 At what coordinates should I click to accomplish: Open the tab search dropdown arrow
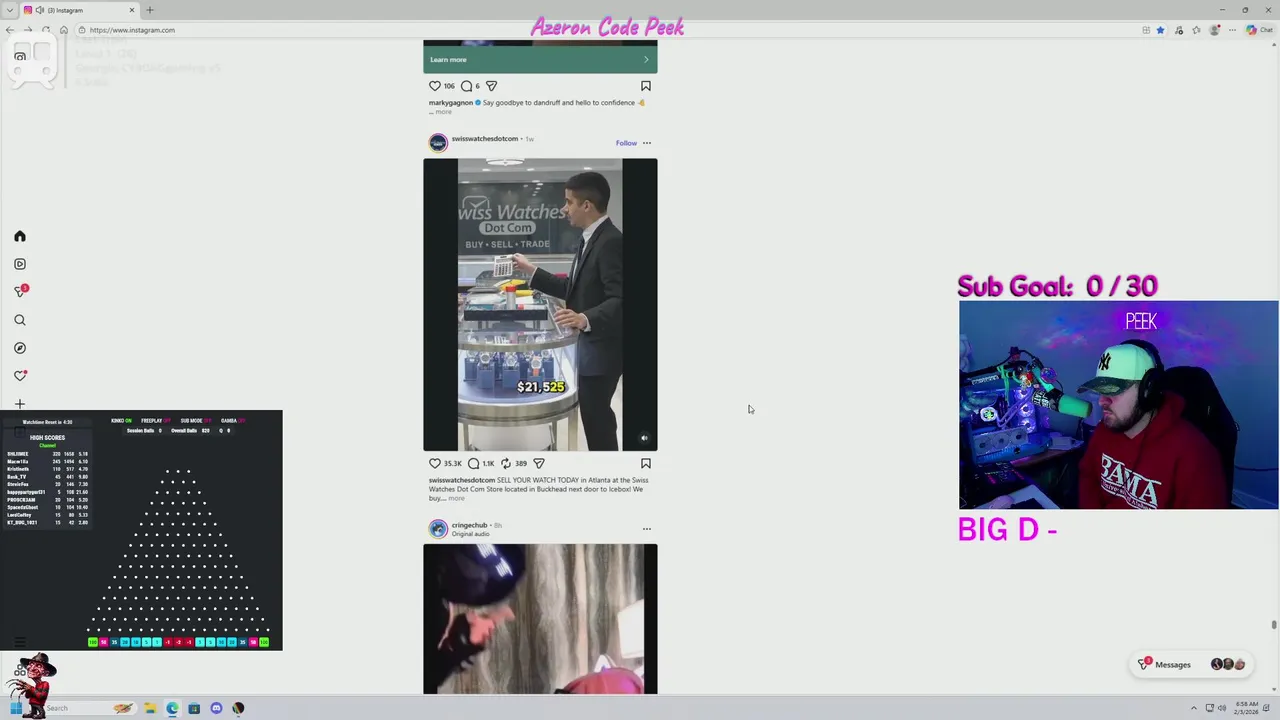coord(9,10)
